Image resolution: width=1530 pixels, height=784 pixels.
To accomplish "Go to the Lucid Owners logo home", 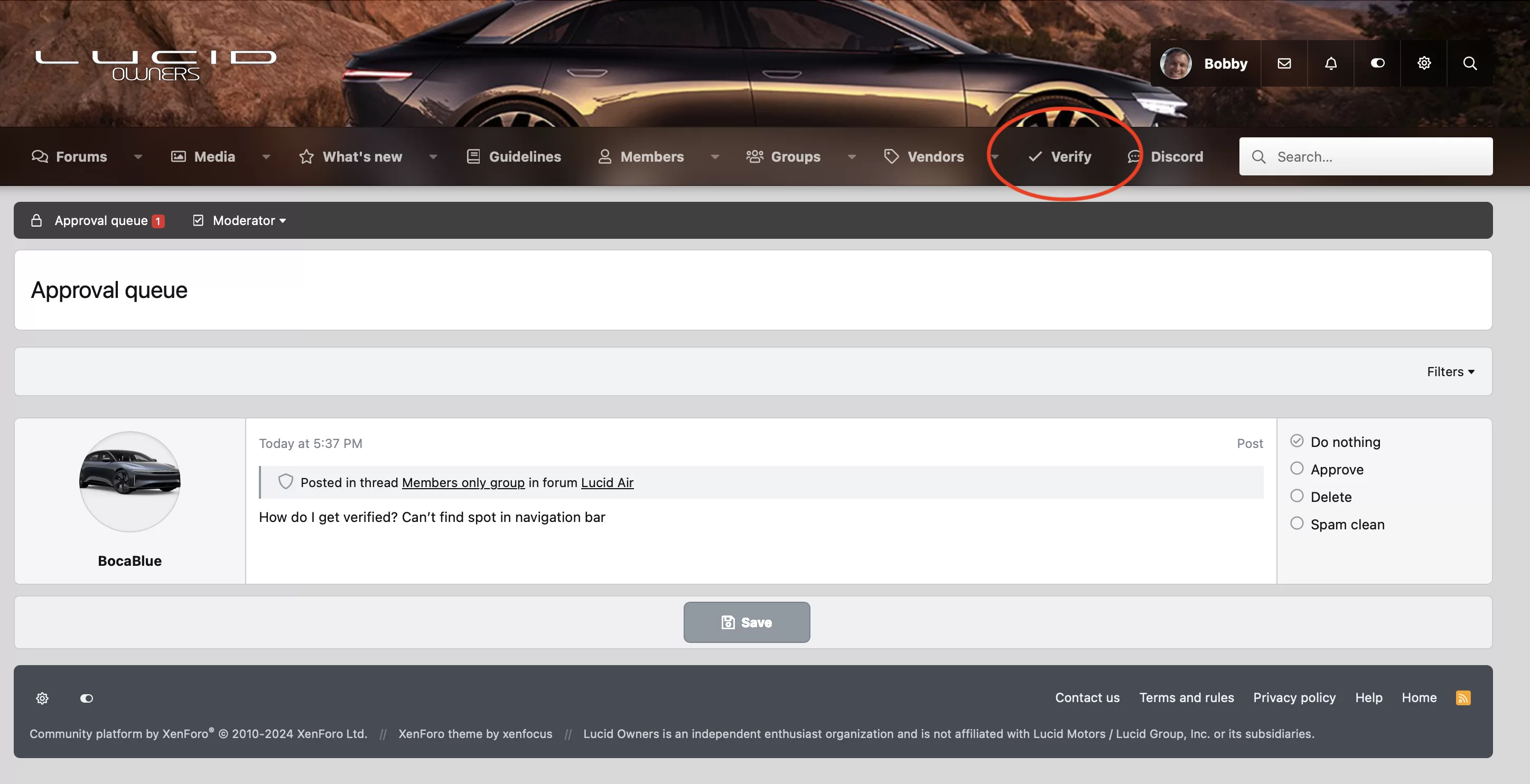I will click(156, 66).
